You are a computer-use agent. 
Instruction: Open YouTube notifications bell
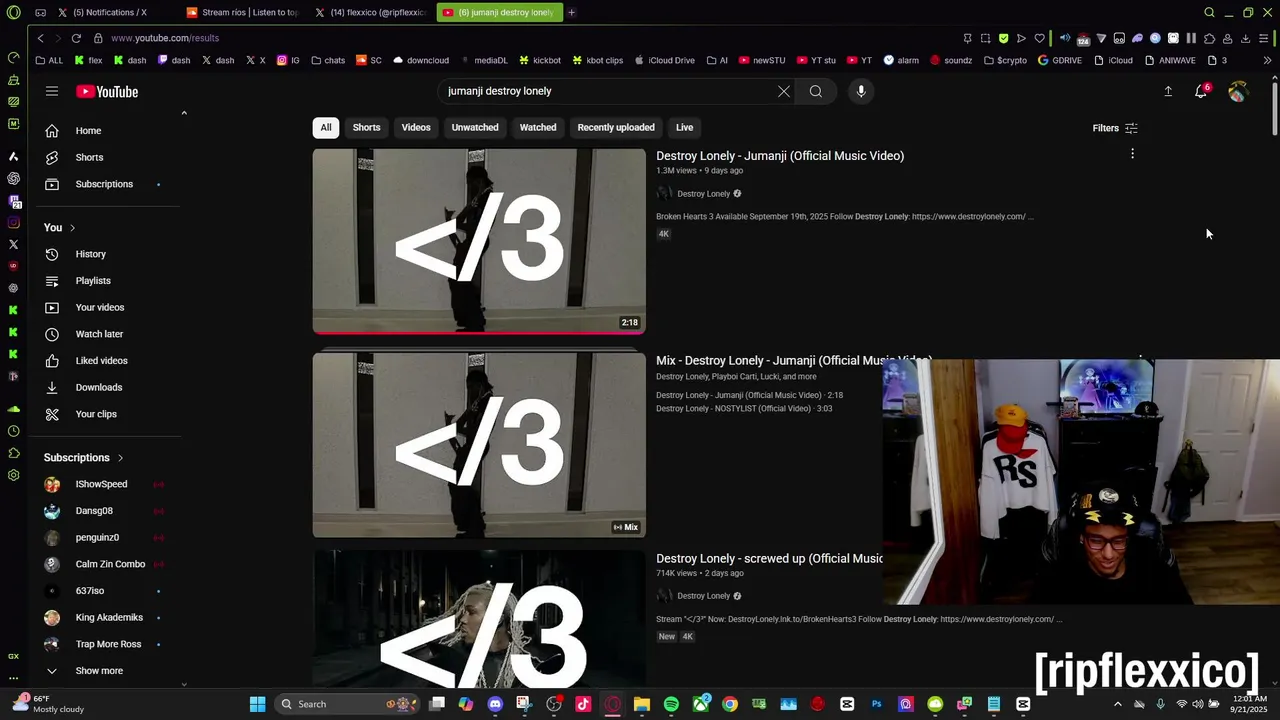tap(1201, 91)
